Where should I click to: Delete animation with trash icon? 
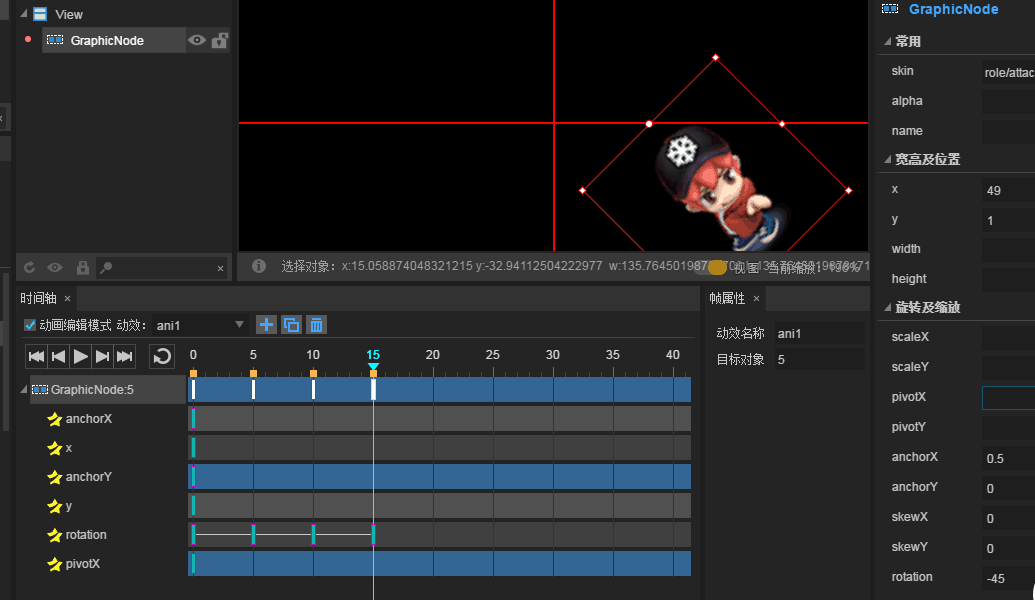click(x=317, y=325)
